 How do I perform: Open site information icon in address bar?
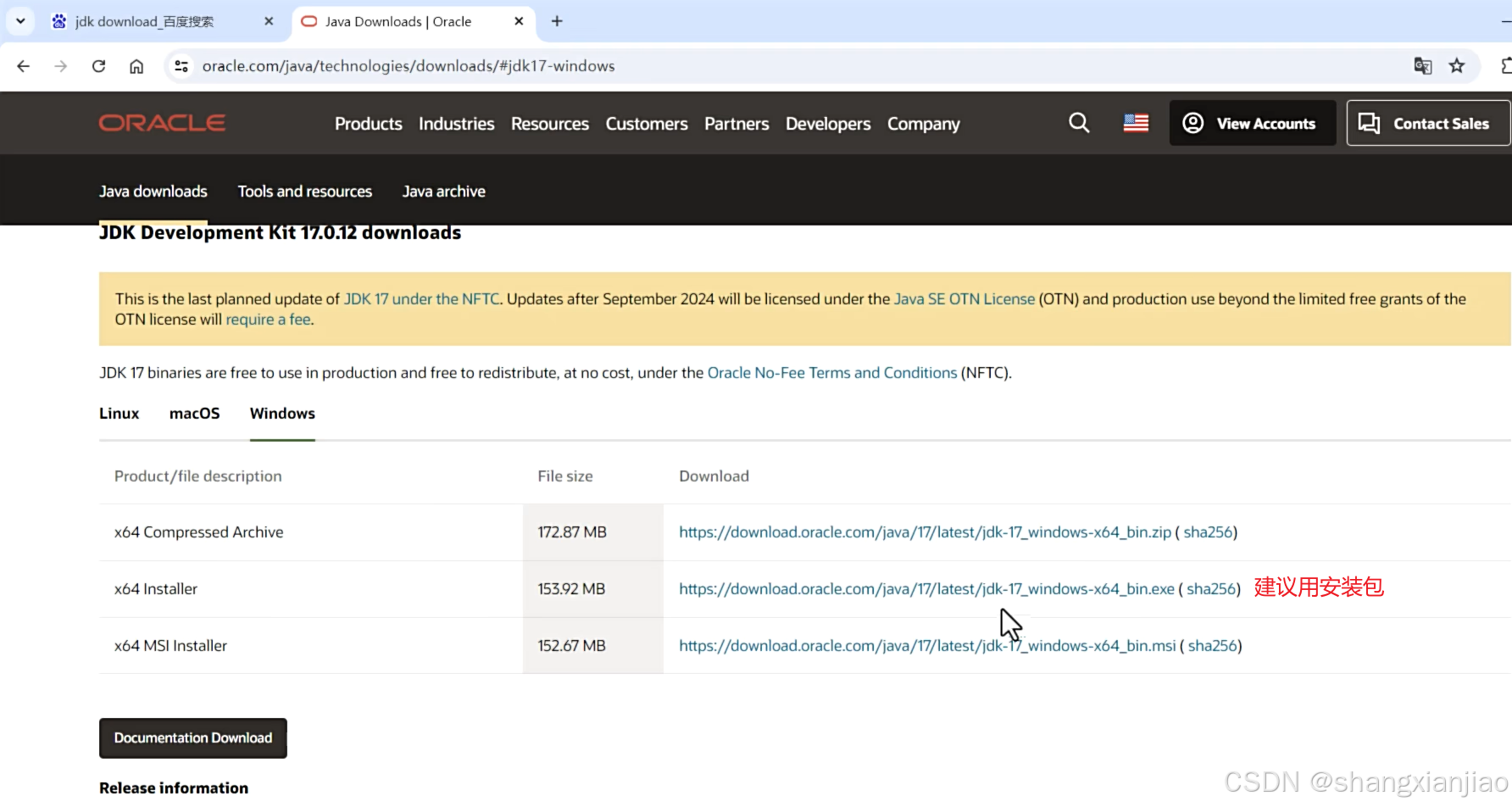(x=181, y=66)
